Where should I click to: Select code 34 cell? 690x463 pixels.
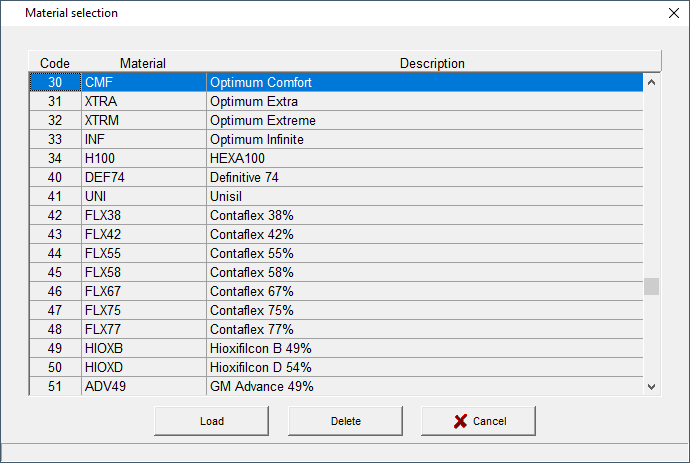click(55, 158)
